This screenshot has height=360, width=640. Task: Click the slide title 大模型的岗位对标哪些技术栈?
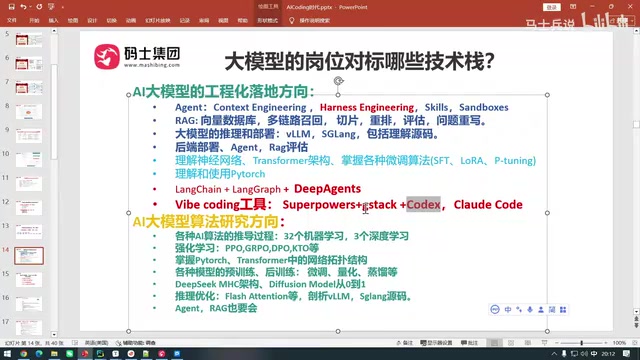pos(360,62)
